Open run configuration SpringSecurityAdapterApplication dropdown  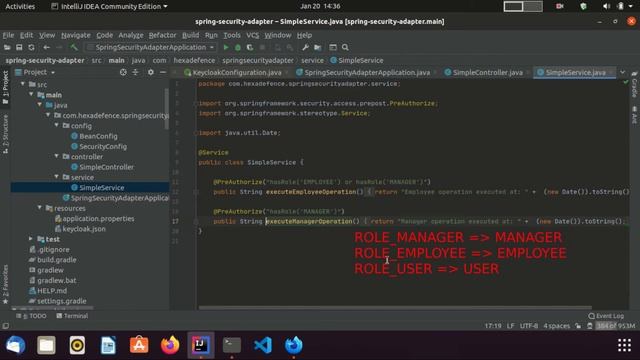pyautogui.click(x=151, y=47)
